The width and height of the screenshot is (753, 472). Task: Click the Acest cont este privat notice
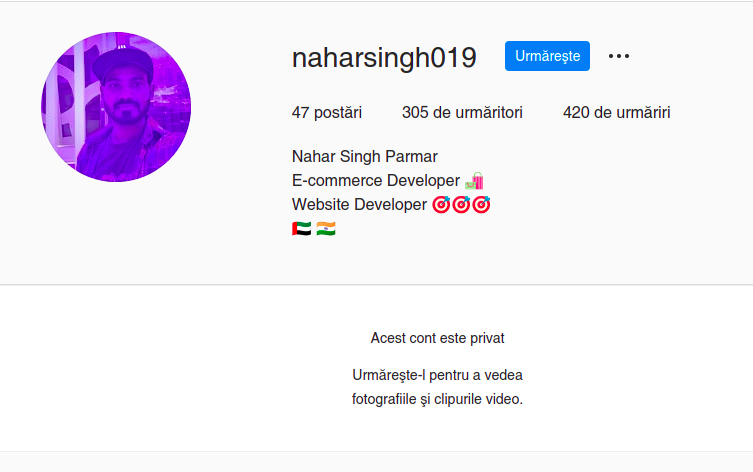tap(437, 338)
